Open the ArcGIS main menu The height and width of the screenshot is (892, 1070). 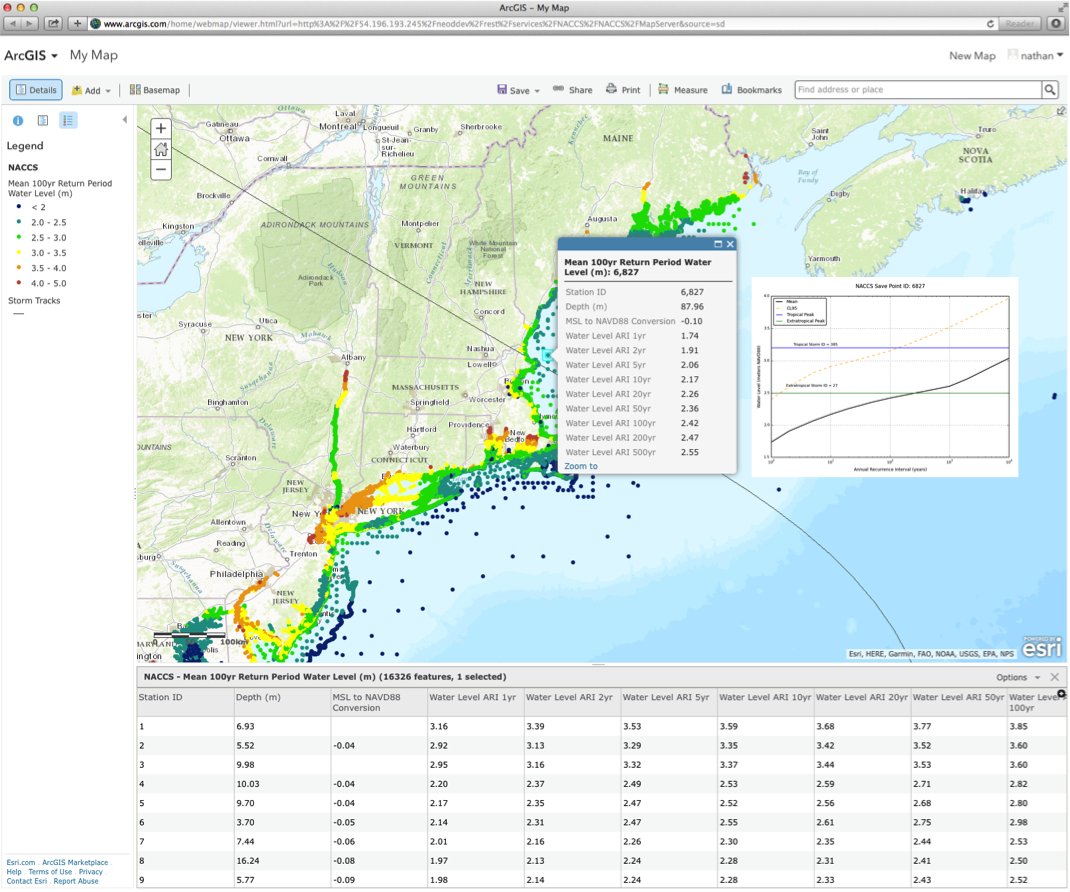click(x=31, y=56)
